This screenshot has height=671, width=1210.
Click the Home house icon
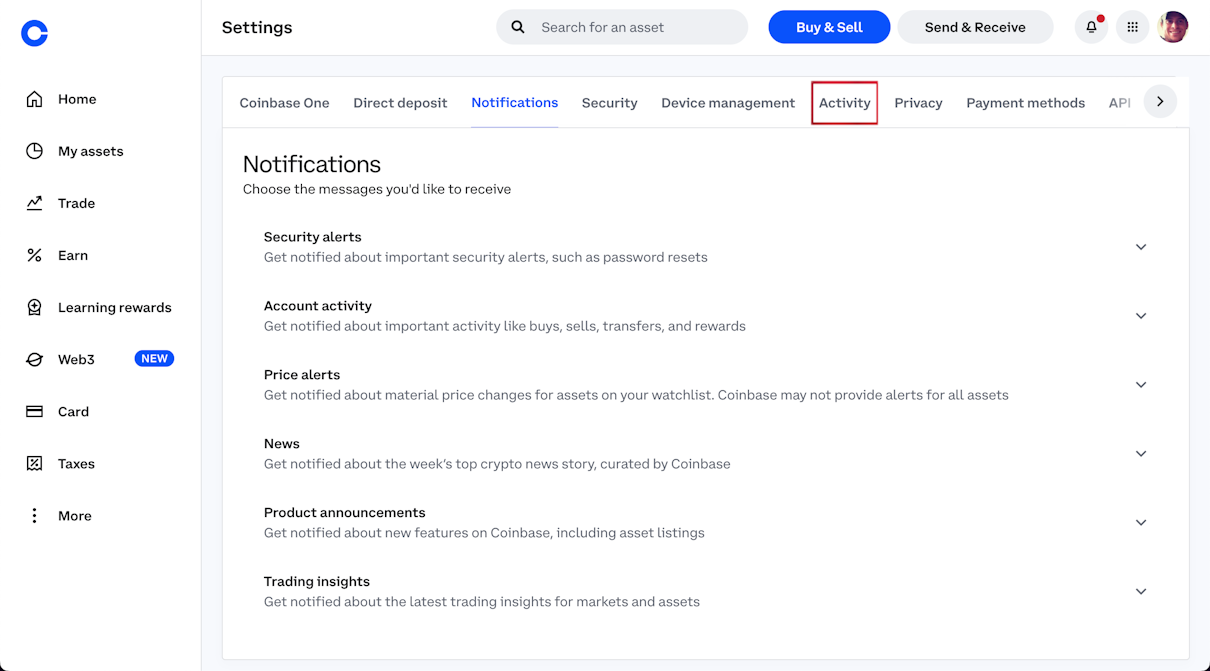coord(34,99)
